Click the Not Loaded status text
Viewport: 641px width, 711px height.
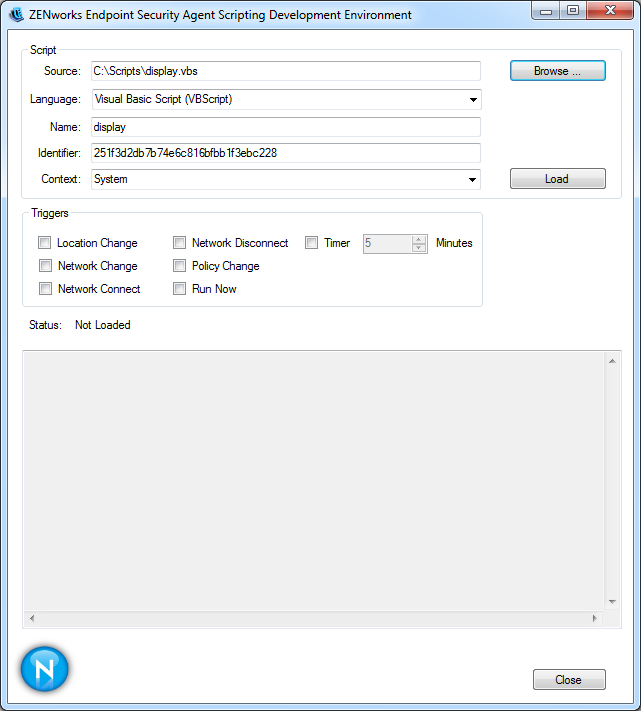click(x=102, y=325)
